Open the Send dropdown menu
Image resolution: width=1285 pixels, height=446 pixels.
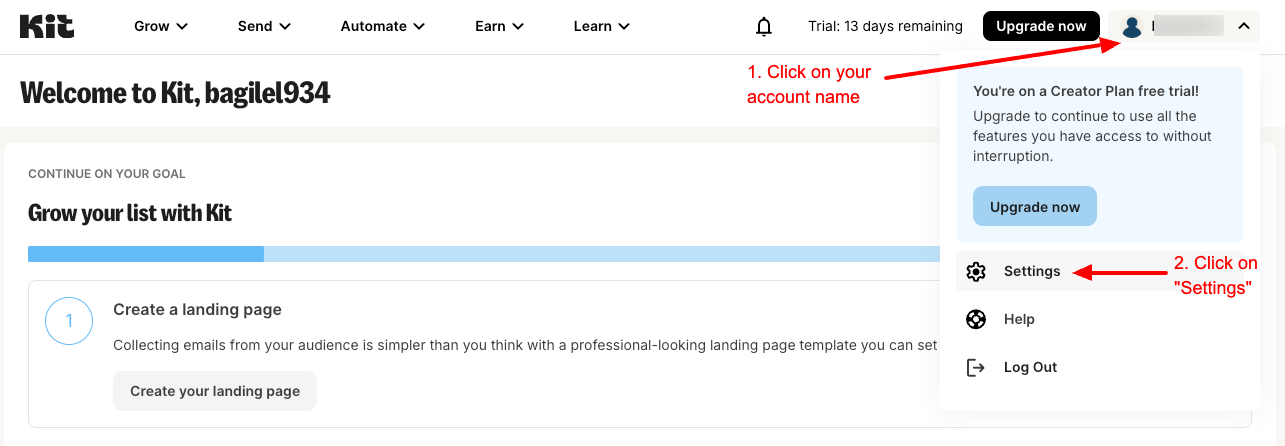(264, 26)
